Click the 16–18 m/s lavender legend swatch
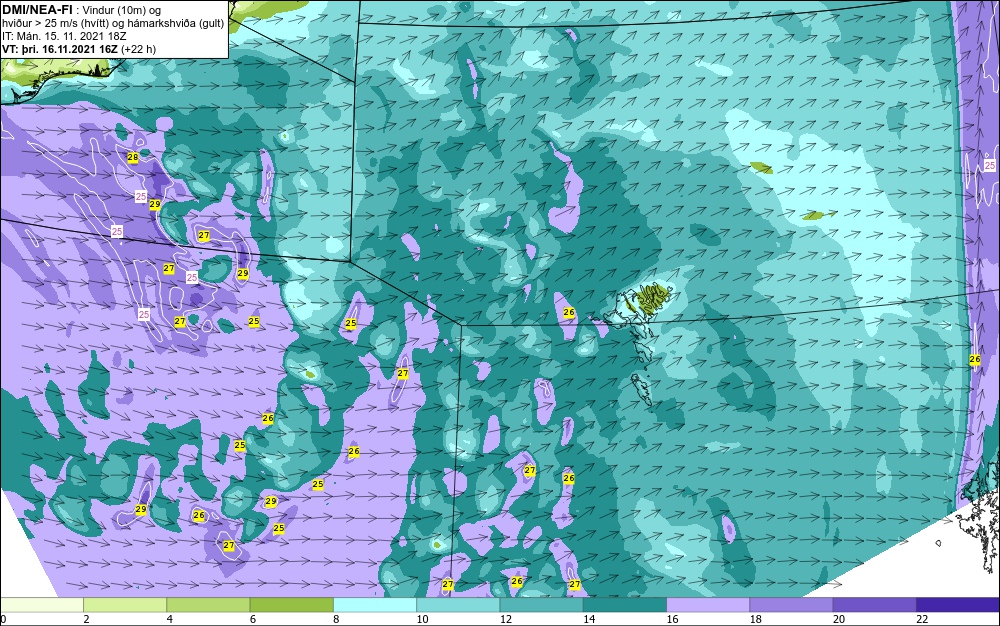The height and width of the screenshot is (626, 1000). point(708,605)
